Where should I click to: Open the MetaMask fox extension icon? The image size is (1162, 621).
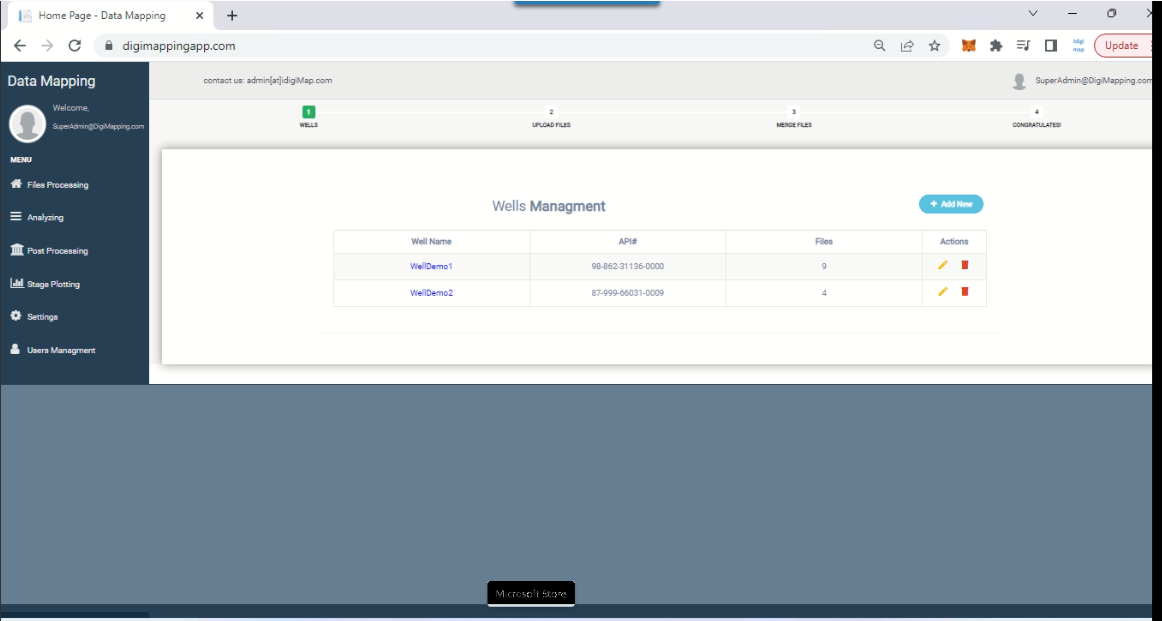click(x=968, y=46)
